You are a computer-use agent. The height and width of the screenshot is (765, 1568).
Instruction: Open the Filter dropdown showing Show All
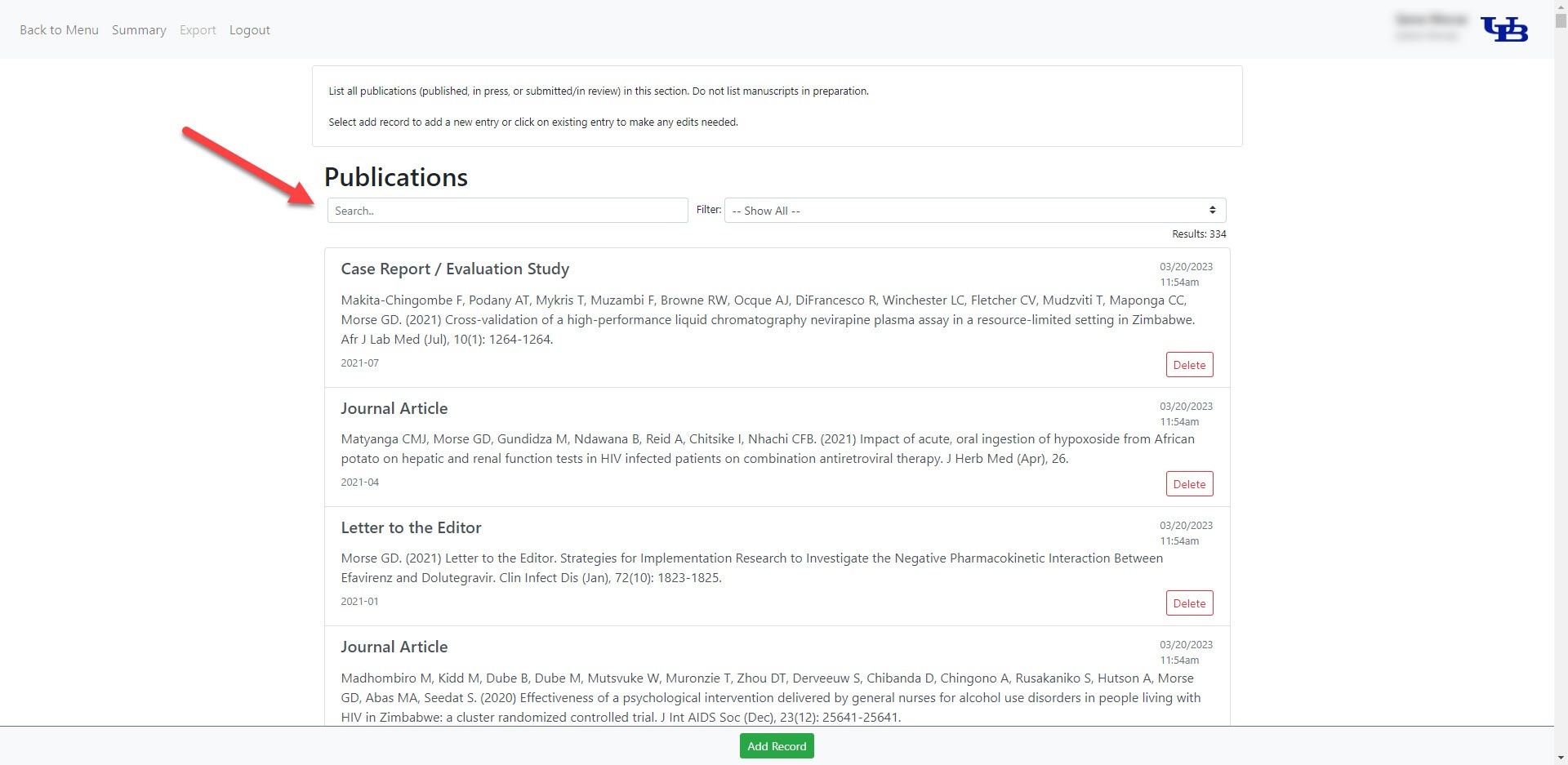974,211
